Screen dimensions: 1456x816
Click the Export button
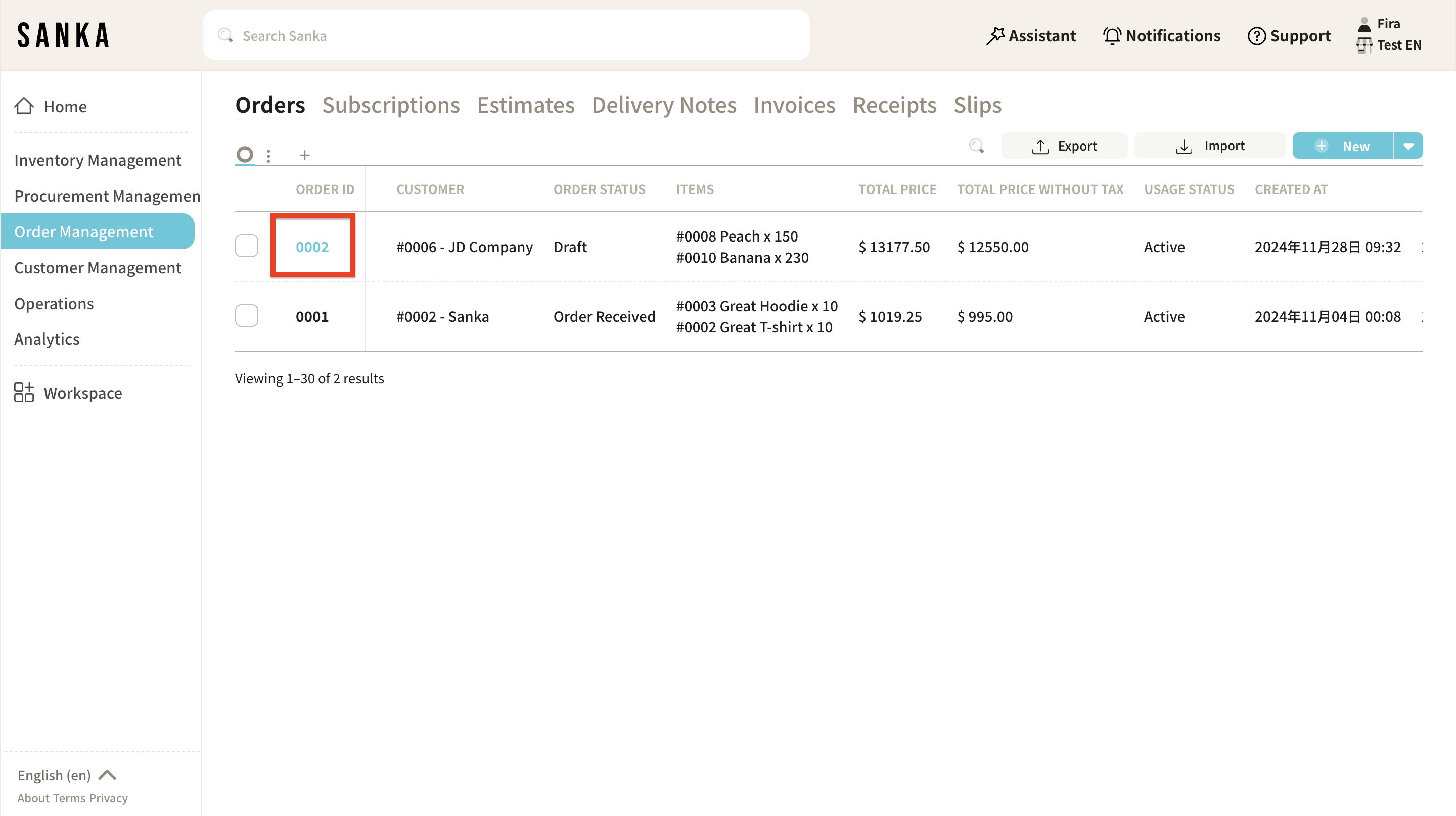click(x=1064, y=146)
